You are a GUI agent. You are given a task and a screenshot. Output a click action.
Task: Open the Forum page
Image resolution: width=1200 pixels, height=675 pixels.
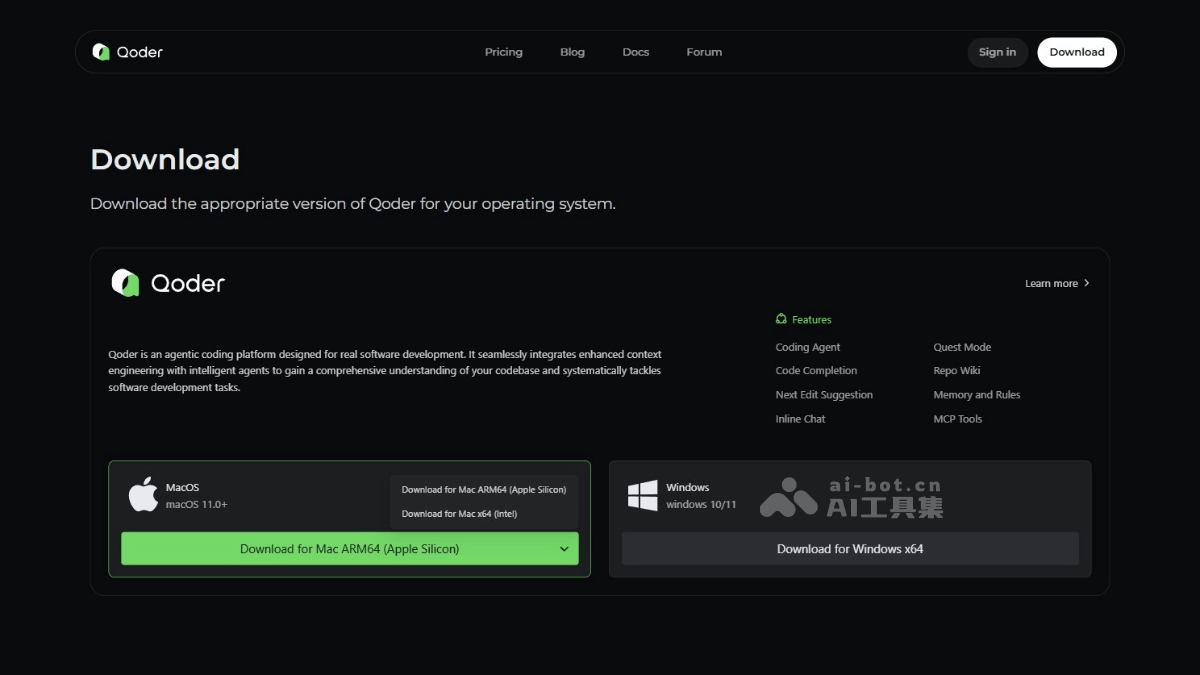click(x=704, y=52)
